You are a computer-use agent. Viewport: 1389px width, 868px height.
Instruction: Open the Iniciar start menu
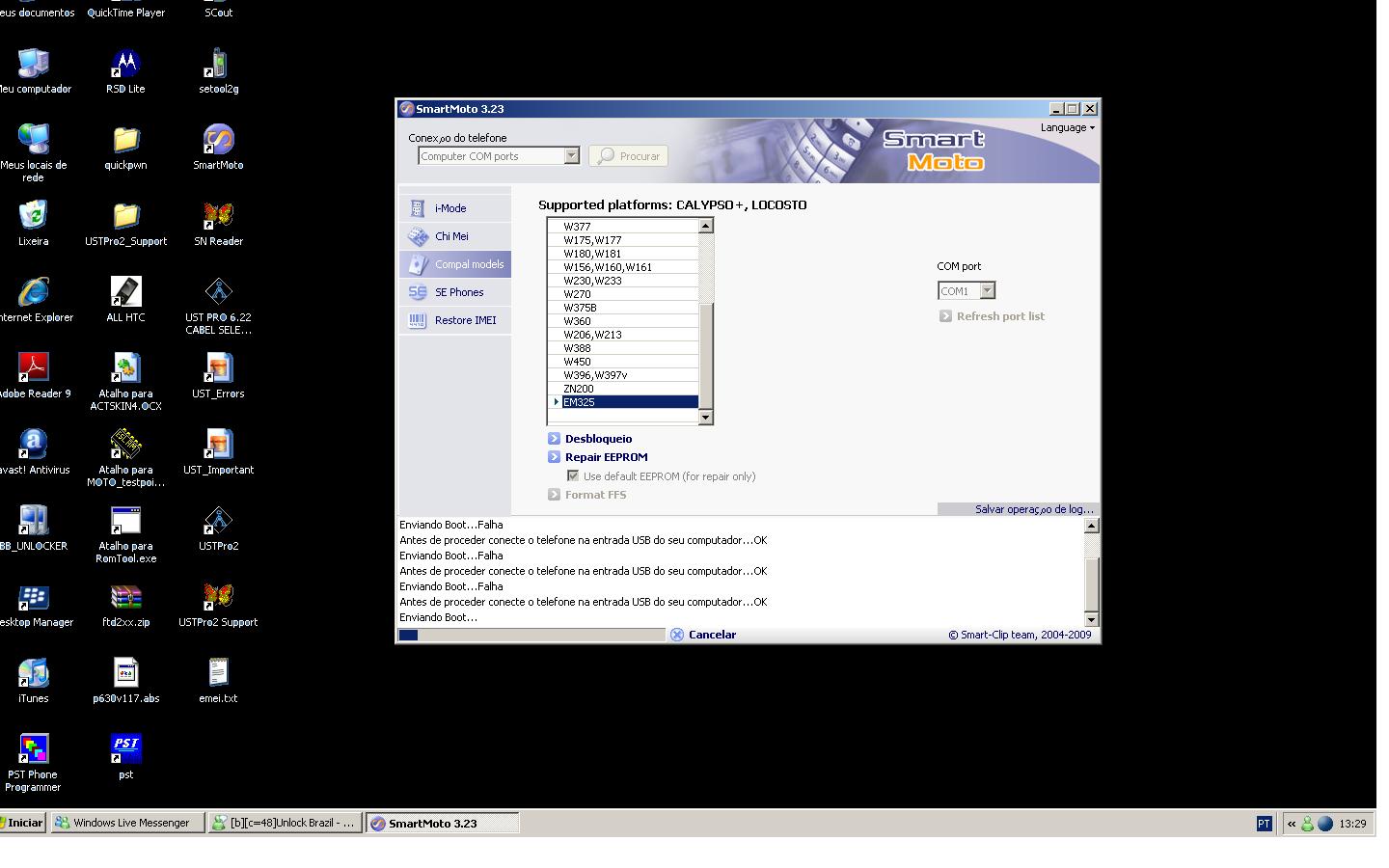coord(23,823)
